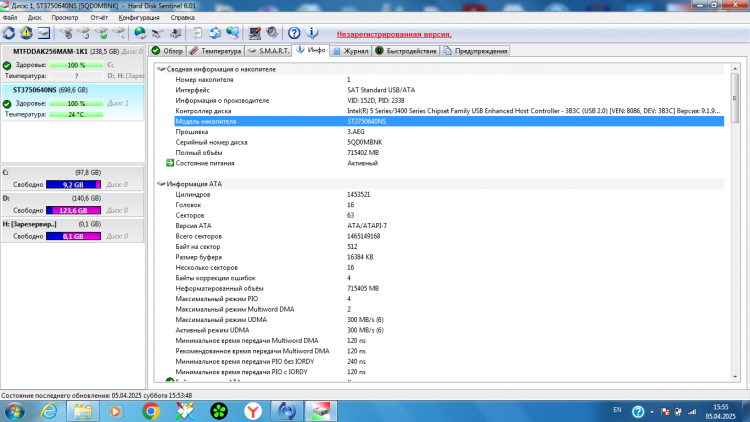Click the gray speaker sound toolbar icon

(272, 33)
